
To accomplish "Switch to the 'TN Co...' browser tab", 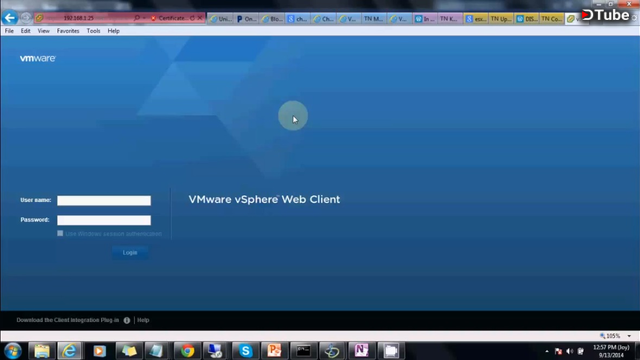I will 551,19.
